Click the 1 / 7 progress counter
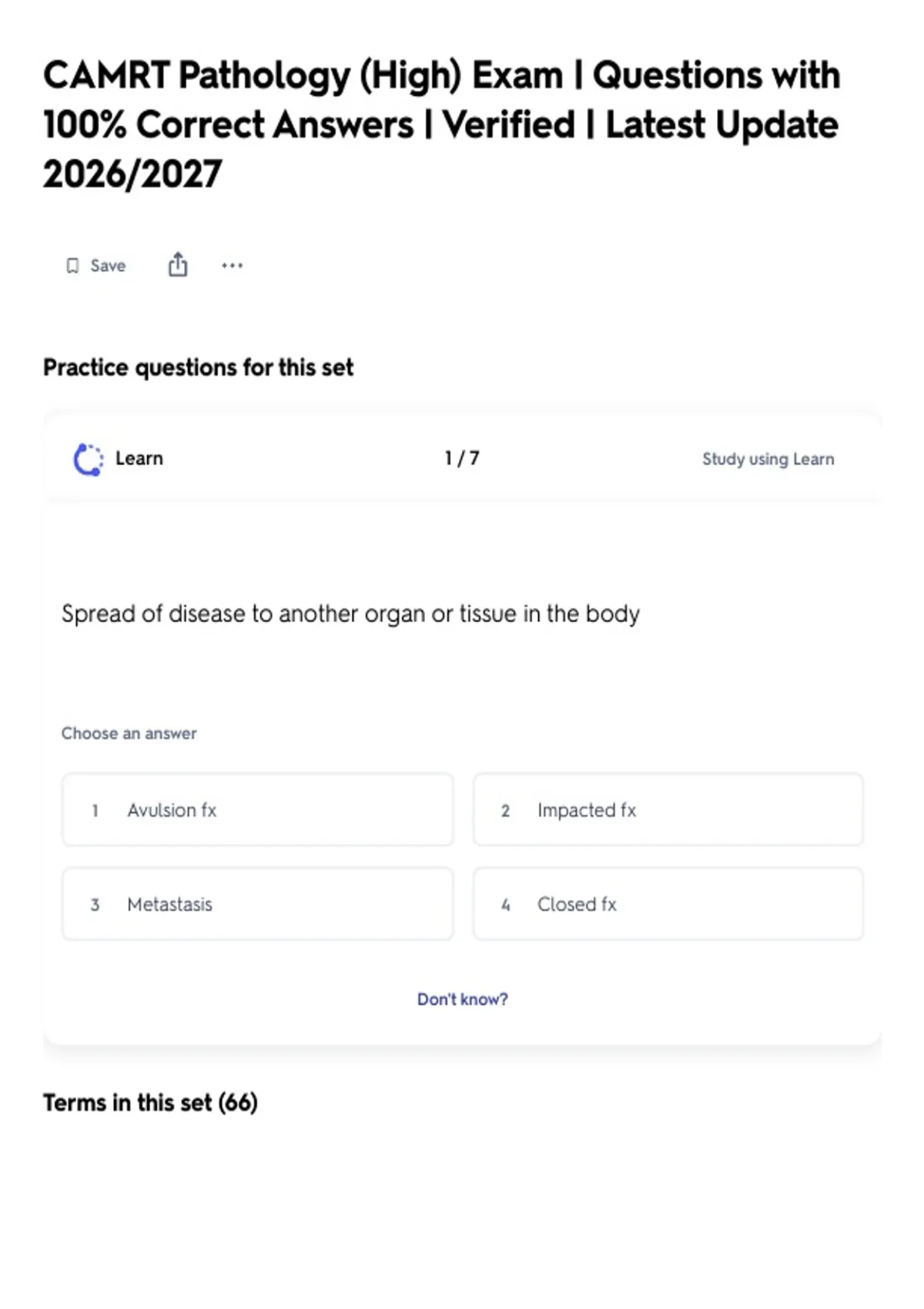The height and width of the screenshot is (1309, 924). point(462,459)
